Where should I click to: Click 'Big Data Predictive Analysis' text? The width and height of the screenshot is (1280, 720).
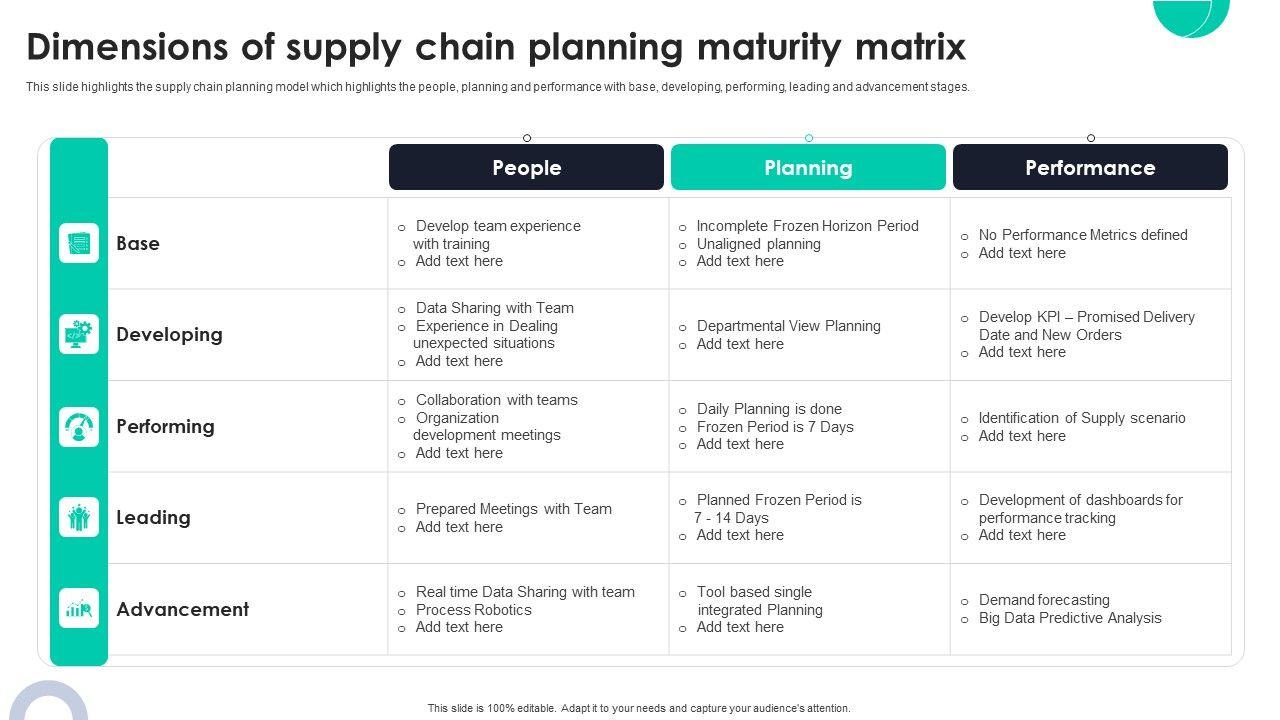(1070, 618)
